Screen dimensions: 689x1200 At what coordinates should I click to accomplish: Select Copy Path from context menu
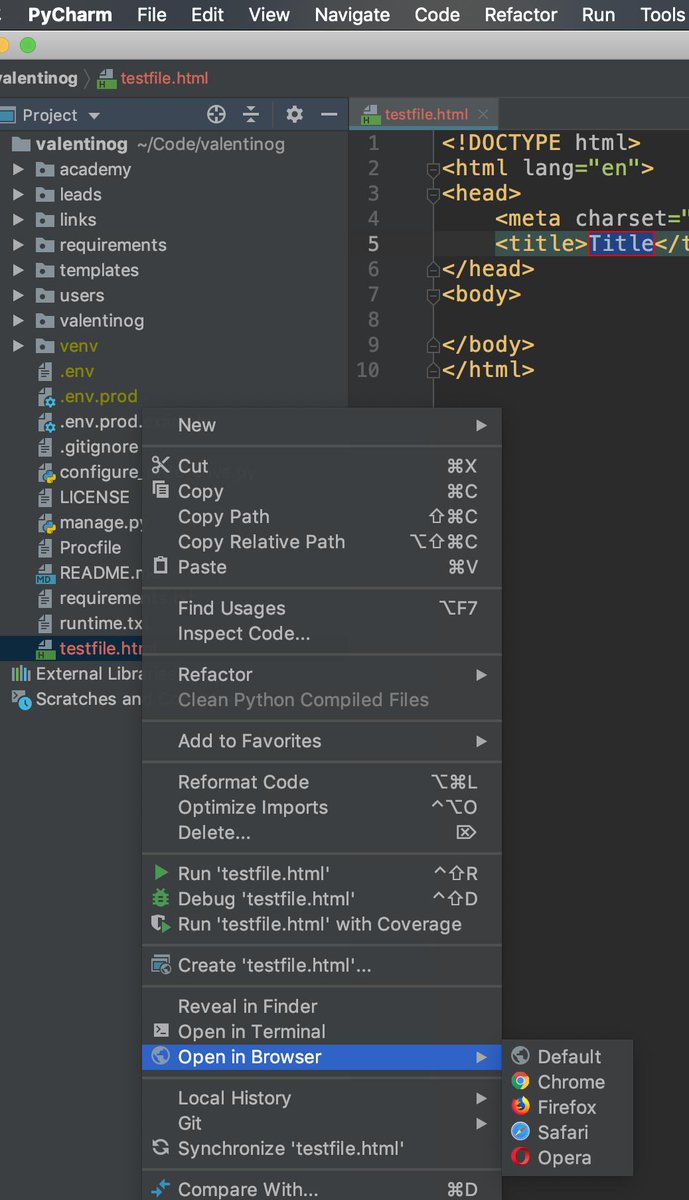point(322,516)
